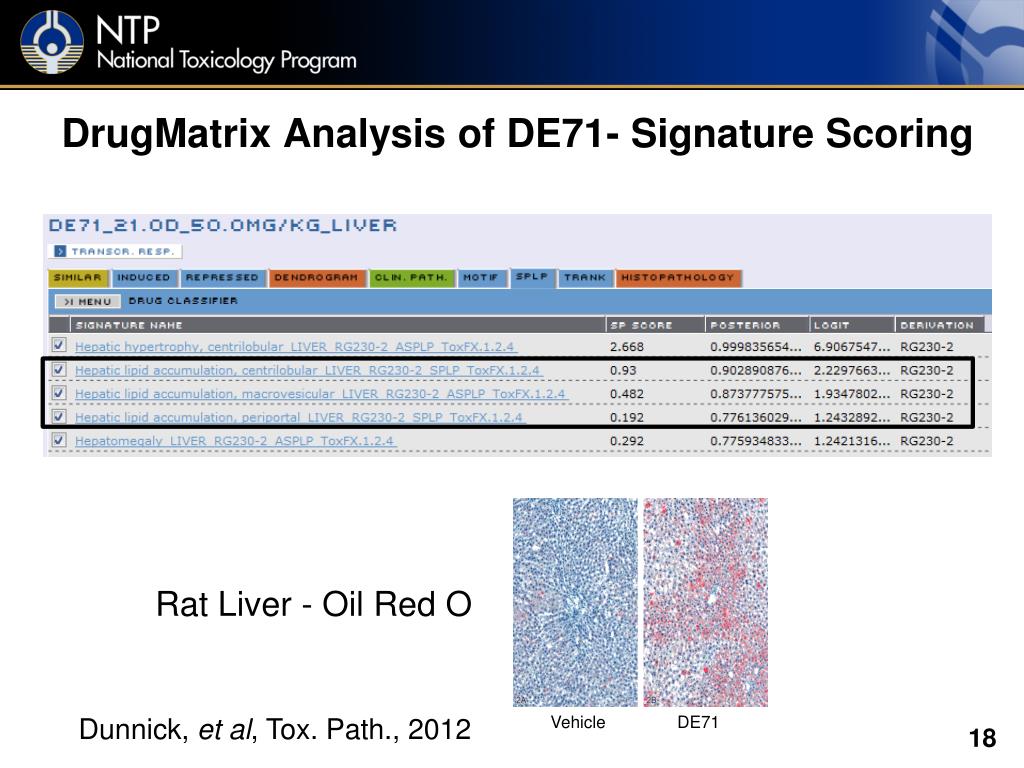Open Hepatic hypertrophy, centrilobular signature link
1024x768 pixels.
295,347
